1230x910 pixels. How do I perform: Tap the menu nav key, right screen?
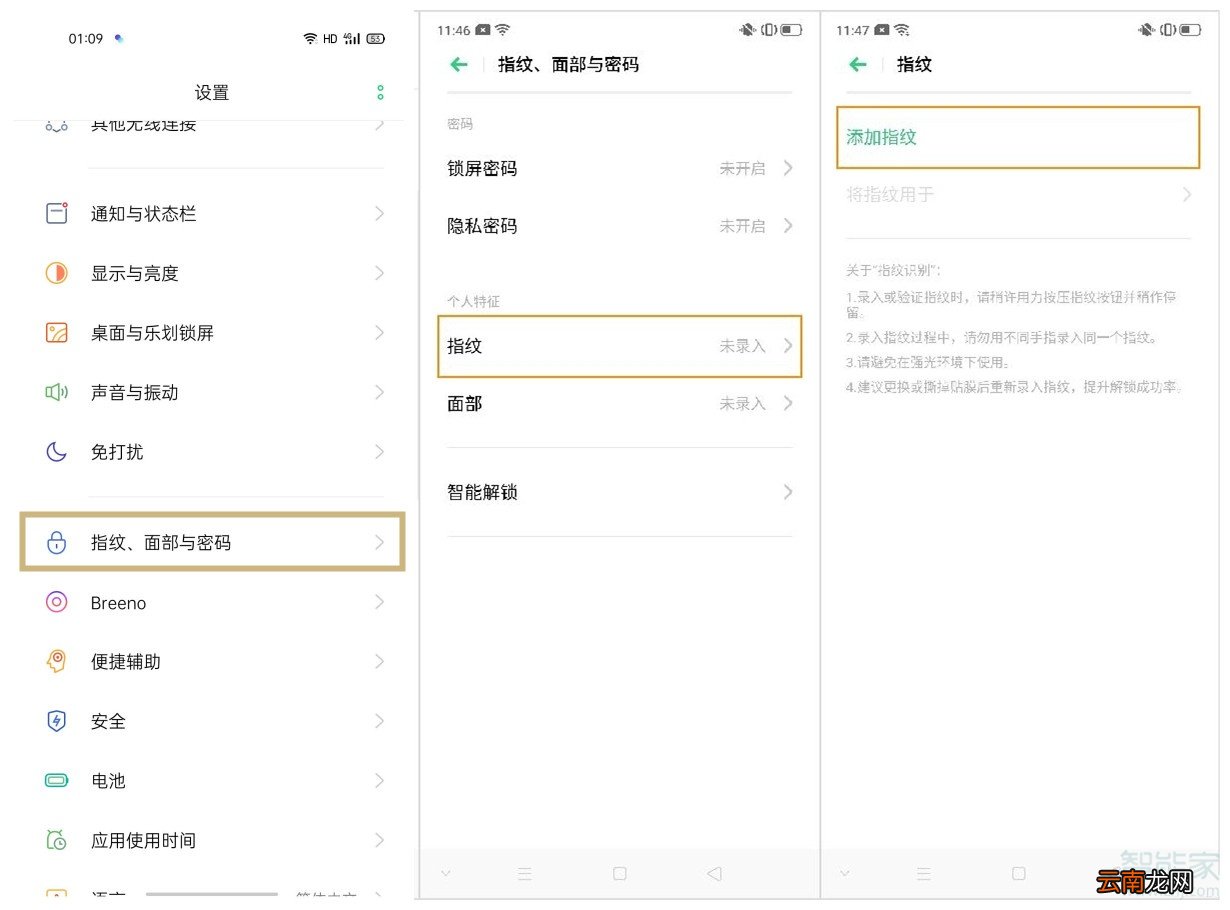(x=923, y=873)
